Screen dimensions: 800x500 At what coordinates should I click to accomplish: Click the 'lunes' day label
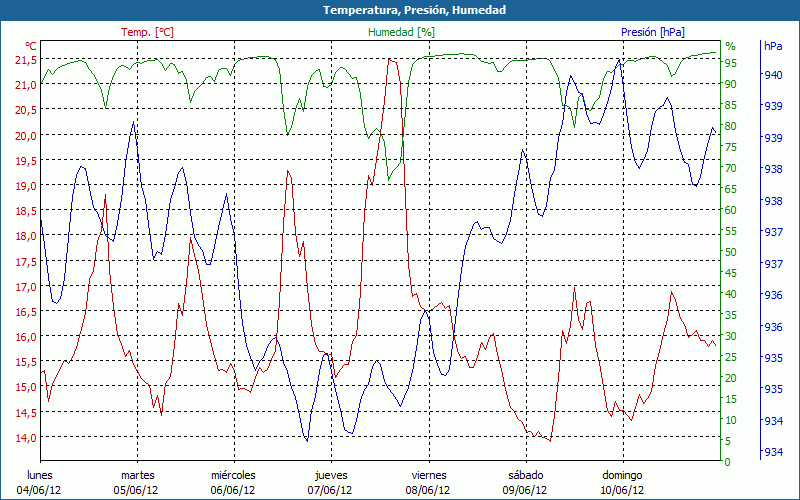coord(39,475)
